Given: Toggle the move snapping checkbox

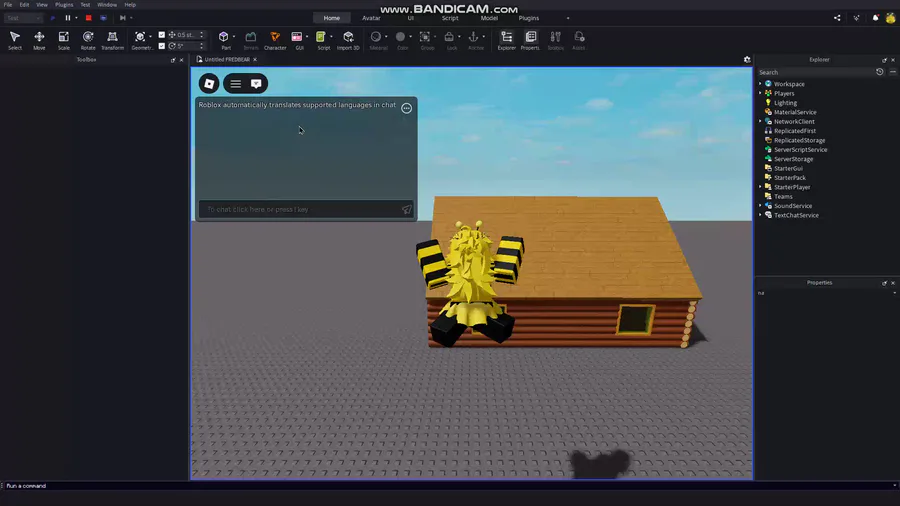Looking at the screenshot, I should 162,35.
